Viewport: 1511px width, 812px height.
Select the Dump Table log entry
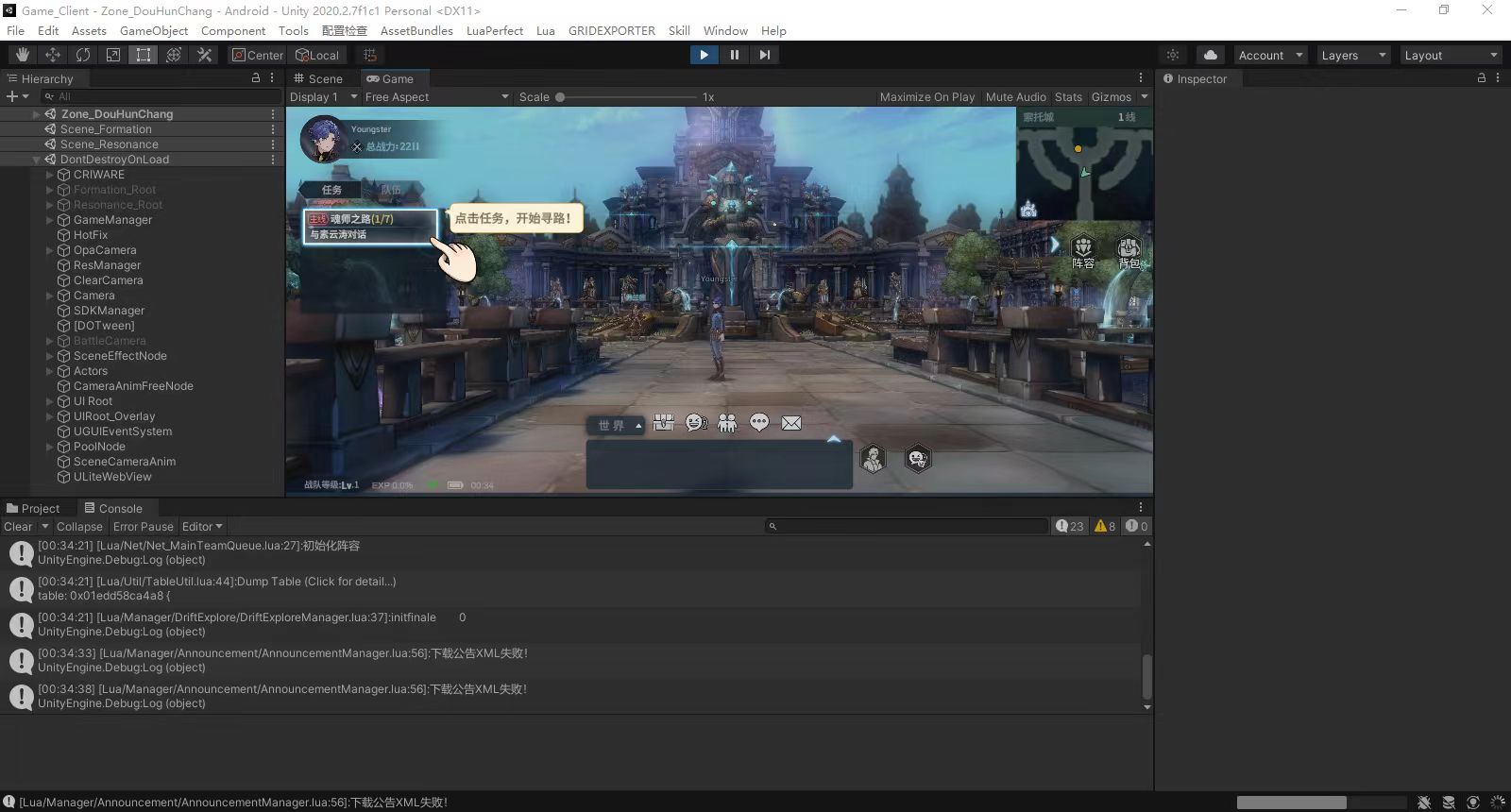pyautogui.click(x=570, y=588)
